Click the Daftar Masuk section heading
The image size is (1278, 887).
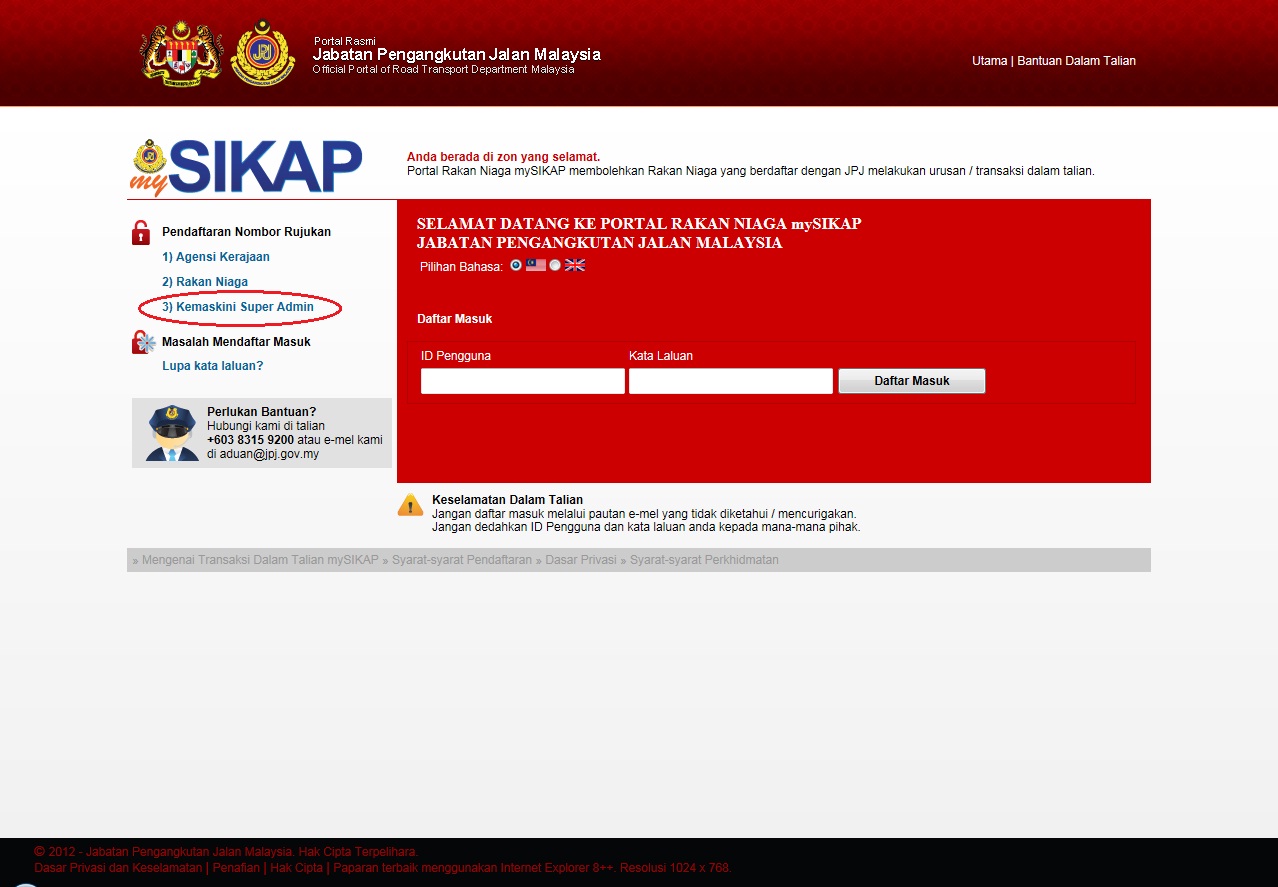[x=455, y=319]
